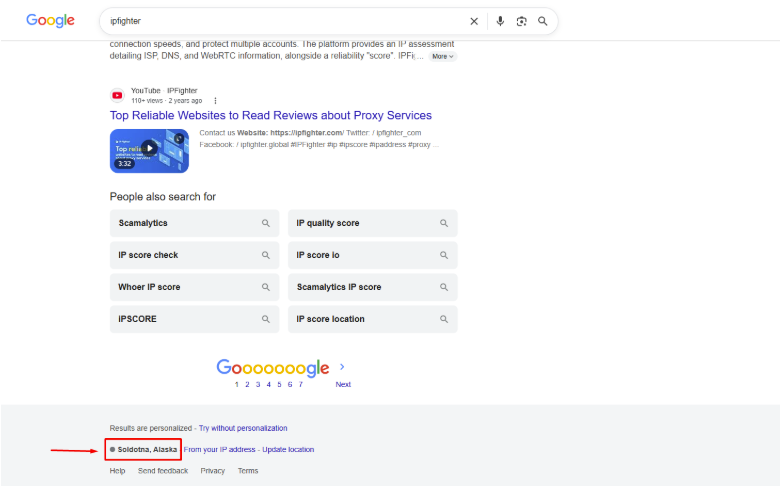Expand the More dropdown in the snippet
The height and width of the screenshot is (486, 780).
point(442,56)
